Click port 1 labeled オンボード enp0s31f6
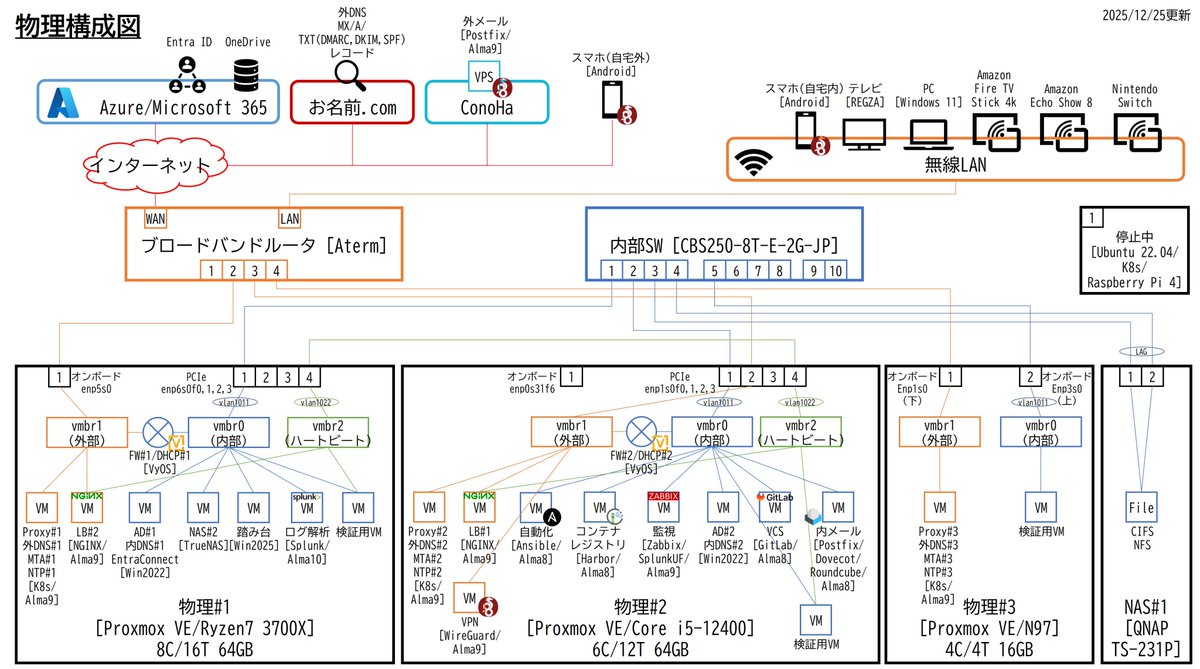Image resolution: width=1200 pixels, height=669 pixels. [571, 377]
